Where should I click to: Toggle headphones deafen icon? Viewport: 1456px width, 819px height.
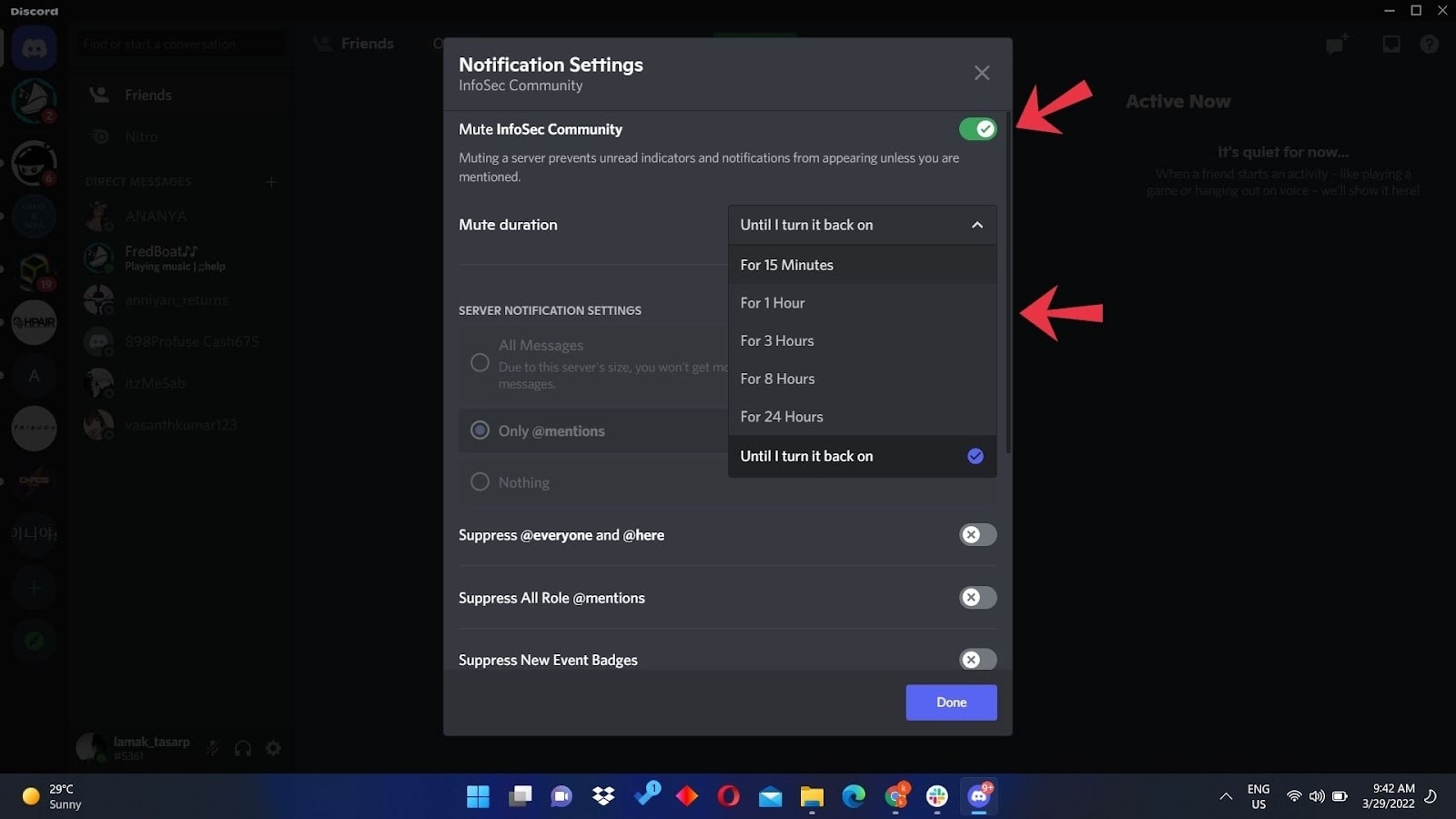243,748
